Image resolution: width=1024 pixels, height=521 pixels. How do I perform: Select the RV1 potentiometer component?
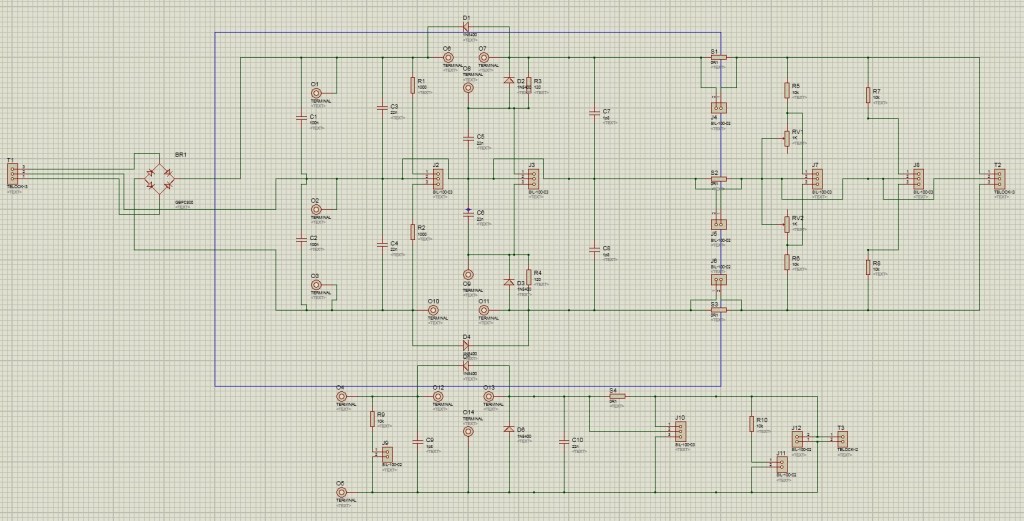pyautogui.click(x=787, y=141)
